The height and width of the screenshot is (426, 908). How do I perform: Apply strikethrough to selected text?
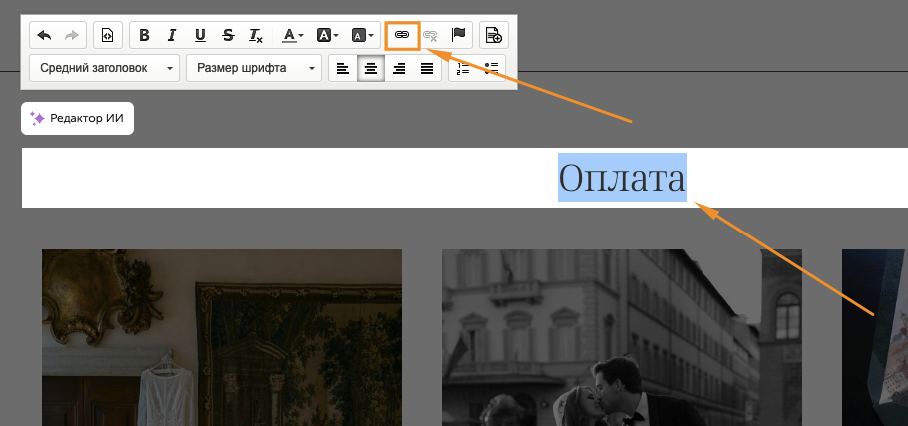point(228,35)
